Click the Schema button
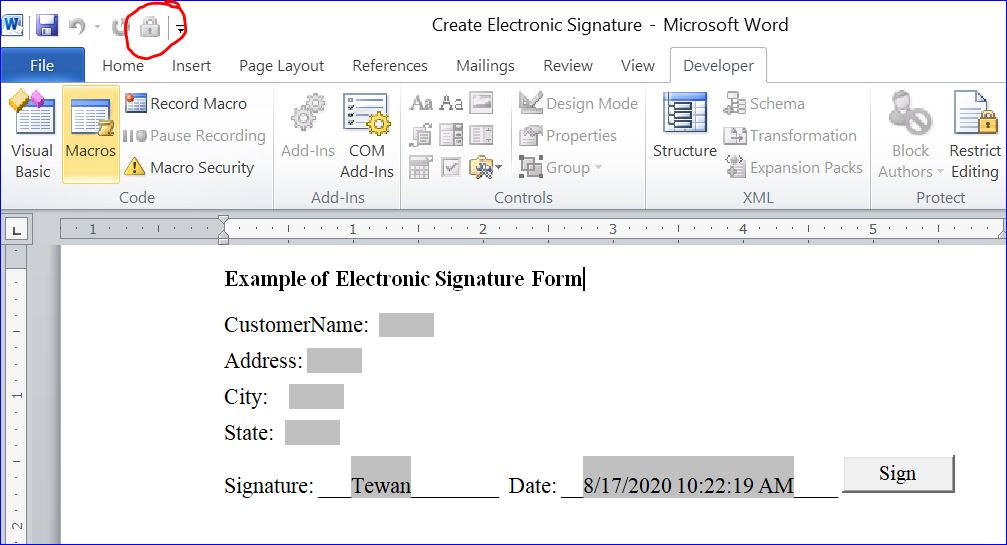 pos(764,103)
